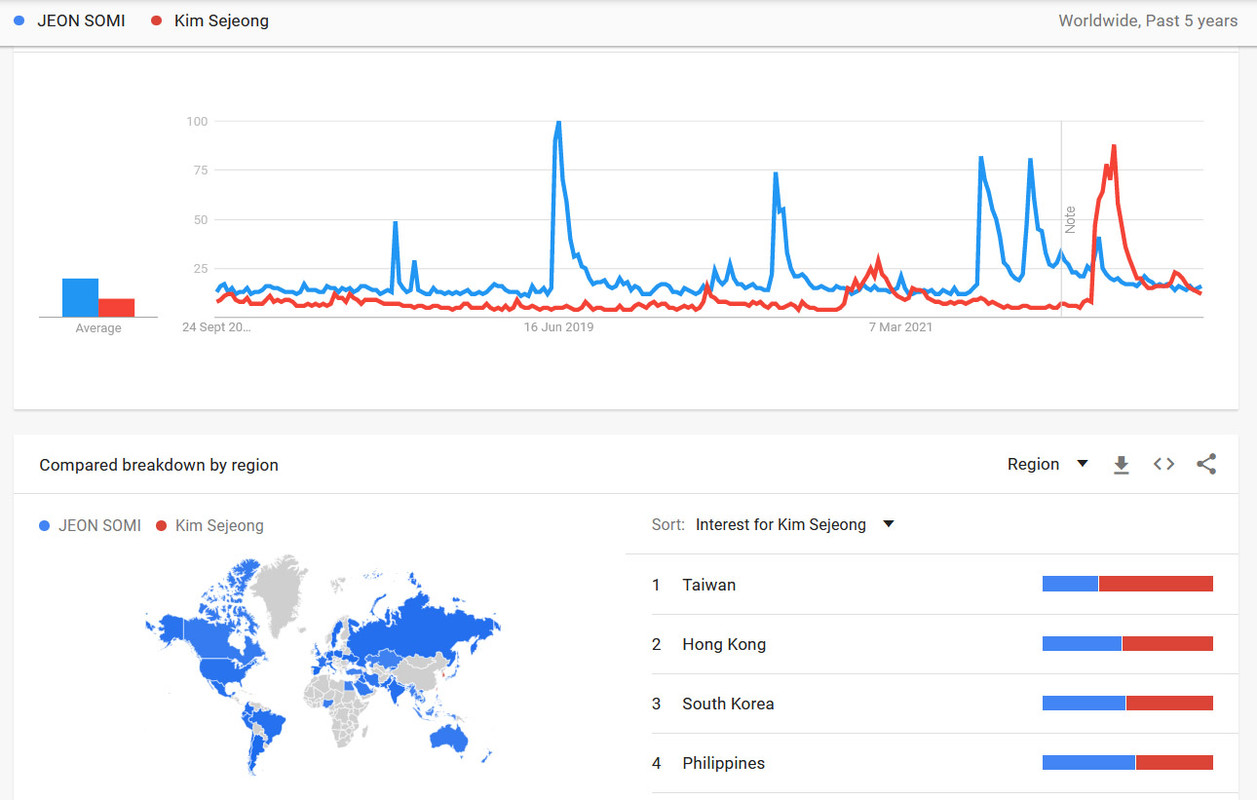Screen dimensions: 1257x800
Task: Click Hong Kong's interest comparison bar
Action: coord(1128,644)
